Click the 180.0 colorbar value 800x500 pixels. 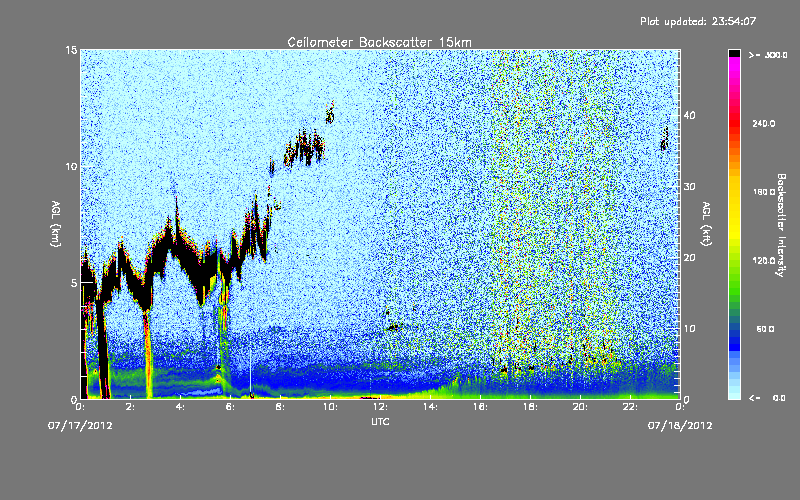coord(764,192)
